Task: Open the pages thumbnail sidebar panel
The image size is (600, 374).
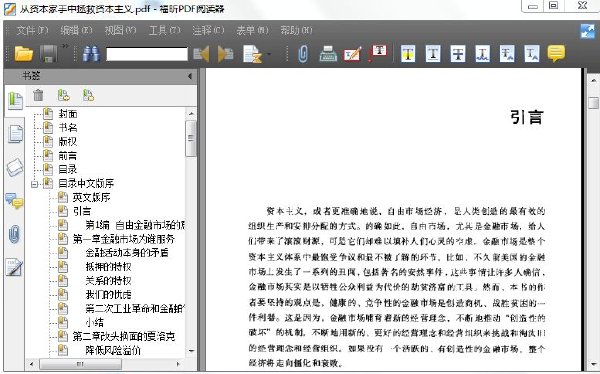Action: (15, 134)
